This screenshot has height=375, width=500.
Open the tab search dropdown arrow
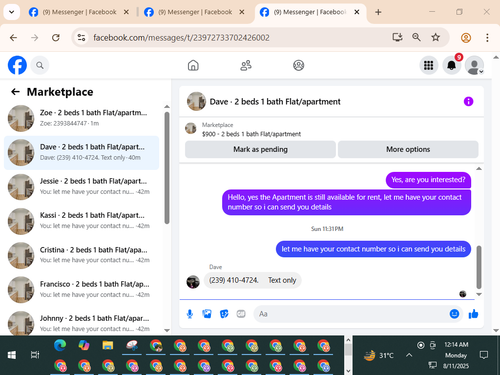coord(12,12)
